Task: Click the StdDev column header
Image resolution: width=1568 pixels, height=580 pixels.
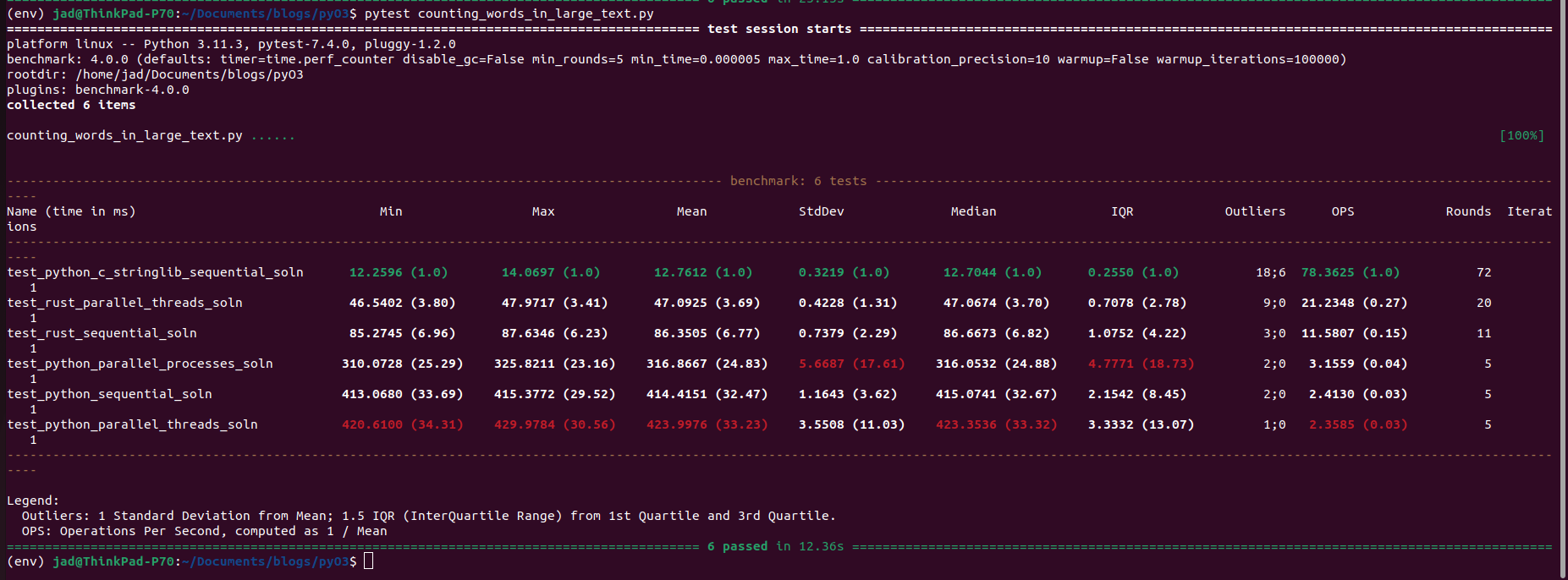Action: coord(821,211)
